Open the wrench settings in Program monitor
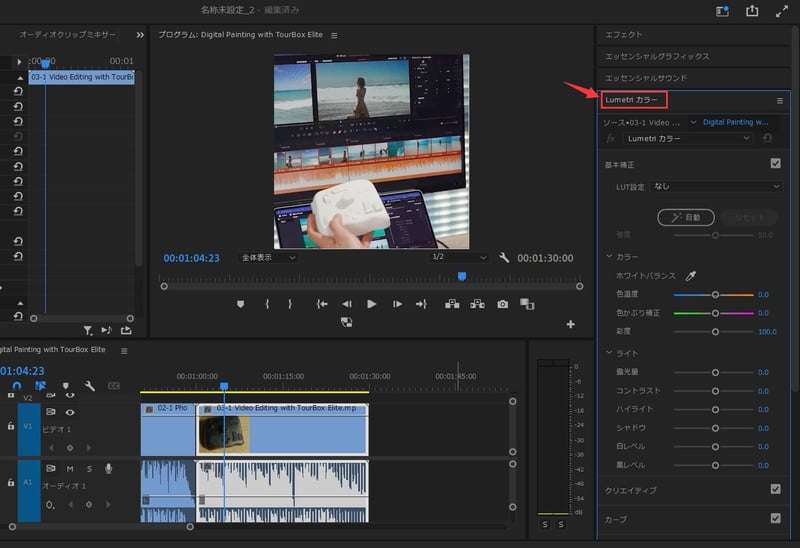The image size is (800, 548). click(504, 257)
